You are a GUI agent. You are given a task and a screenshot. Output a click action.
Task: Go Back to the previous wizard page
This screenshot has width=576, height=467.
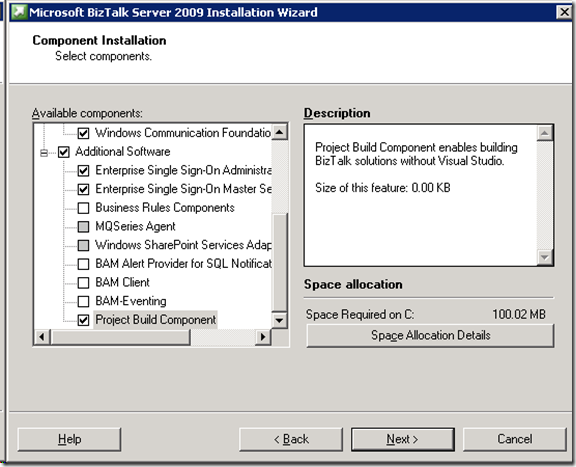coord(291,439)
